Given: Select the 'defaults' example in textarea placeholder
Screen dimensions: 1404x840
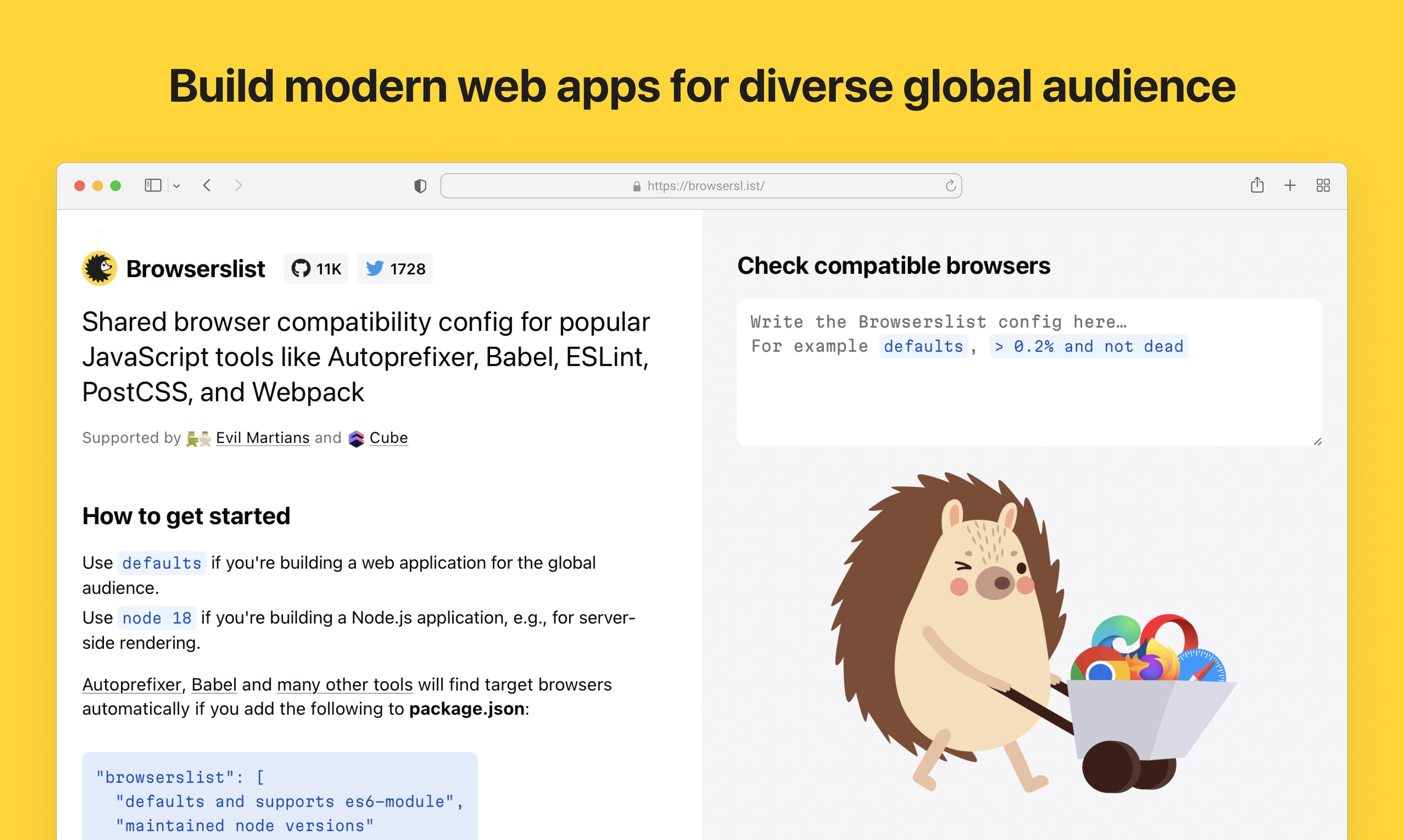Looking at the screenshot, I should [923, 347].
